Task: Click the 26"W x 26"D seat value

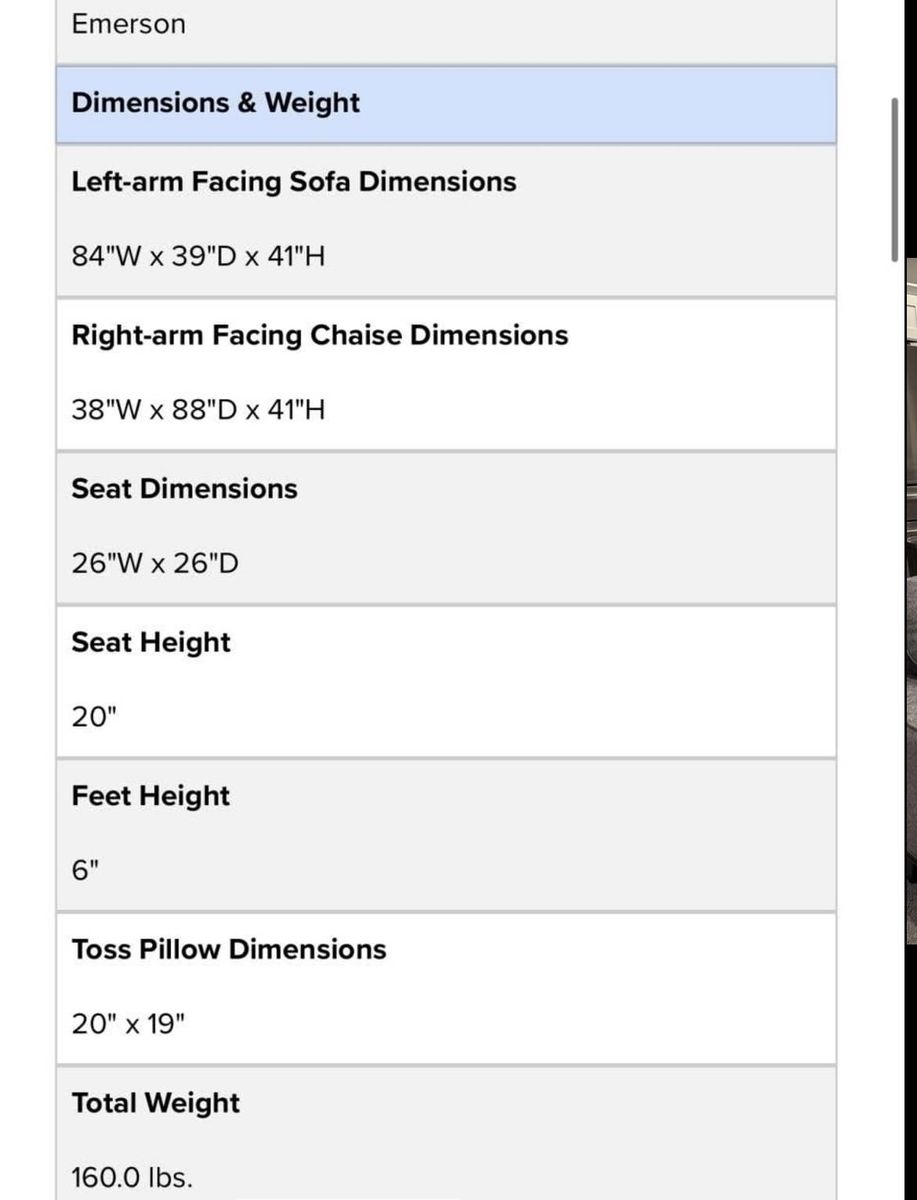Action: (155, 564)
